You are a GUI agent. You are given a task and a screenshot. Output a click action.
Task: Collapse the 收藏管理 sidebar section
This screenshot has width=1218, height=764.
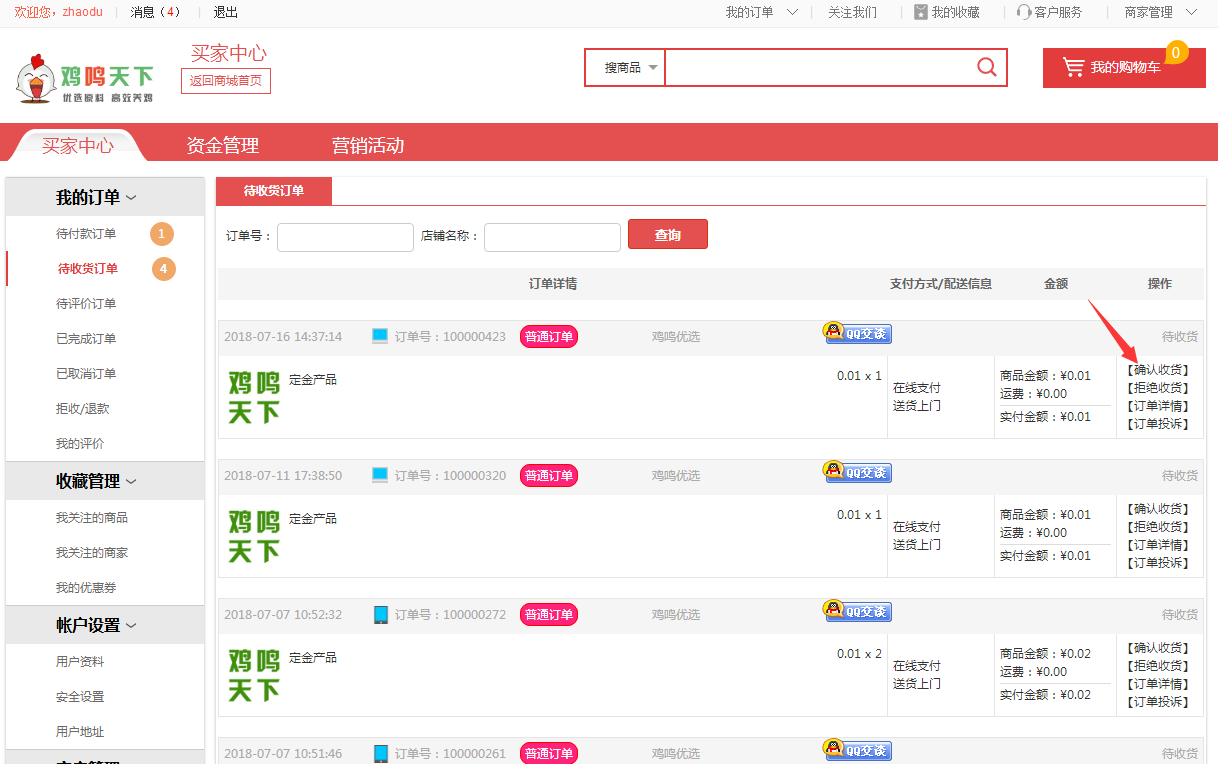97,482
